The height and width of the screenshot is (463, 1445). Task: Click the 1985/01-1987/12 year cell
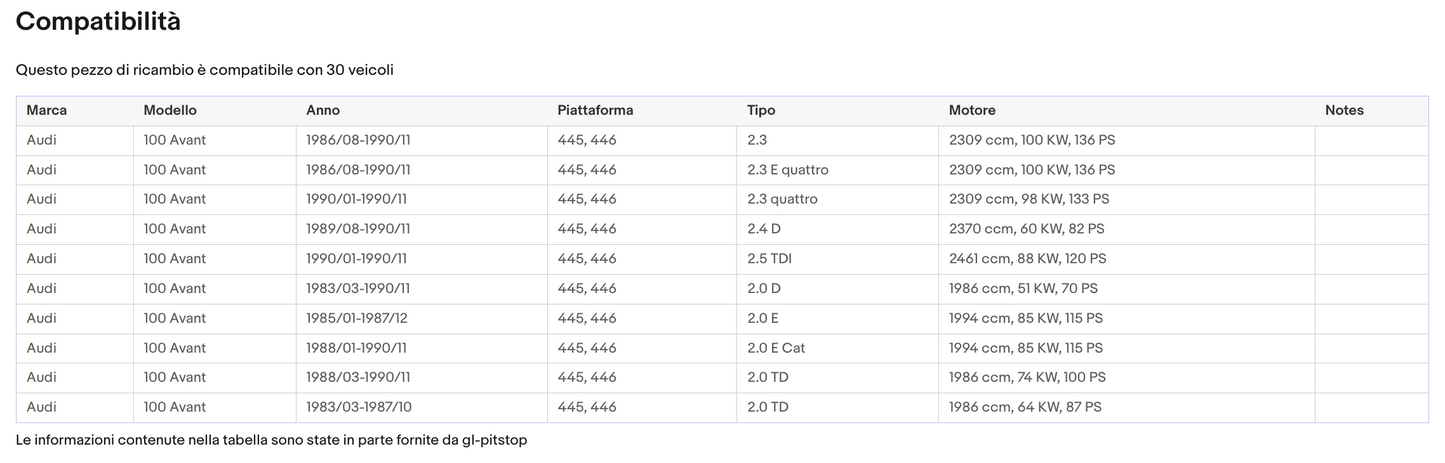pyautogui.click(x=358, y=318)
